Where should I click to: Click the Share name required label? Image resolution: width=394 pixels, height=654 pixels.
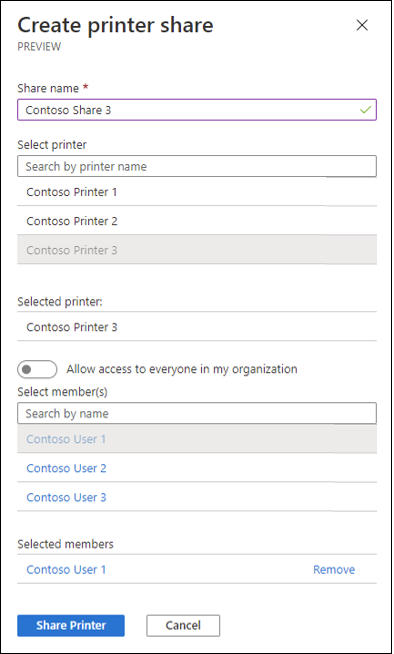click(x=53, y=88)
